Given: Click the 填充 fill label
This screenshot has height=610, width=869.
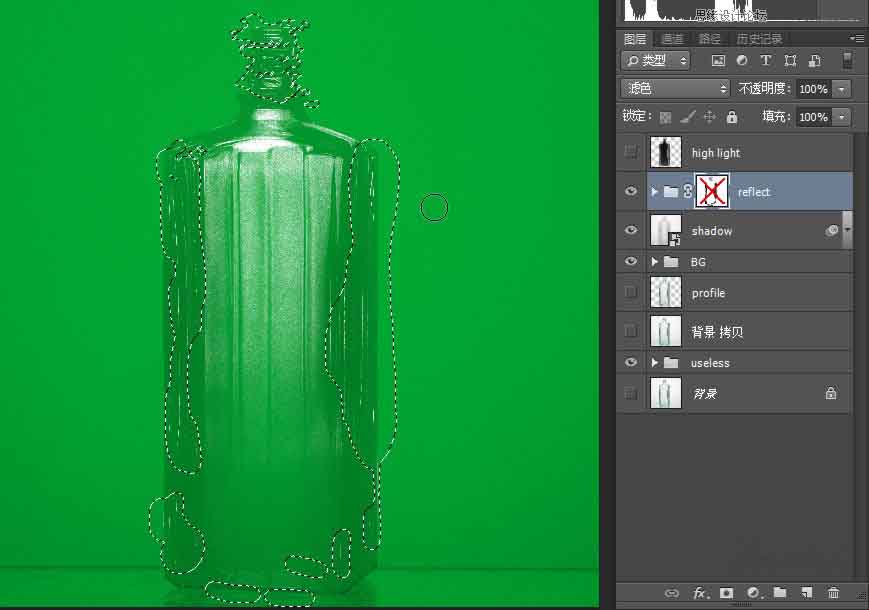Looking at the screenshot, I should coord(776,116).
